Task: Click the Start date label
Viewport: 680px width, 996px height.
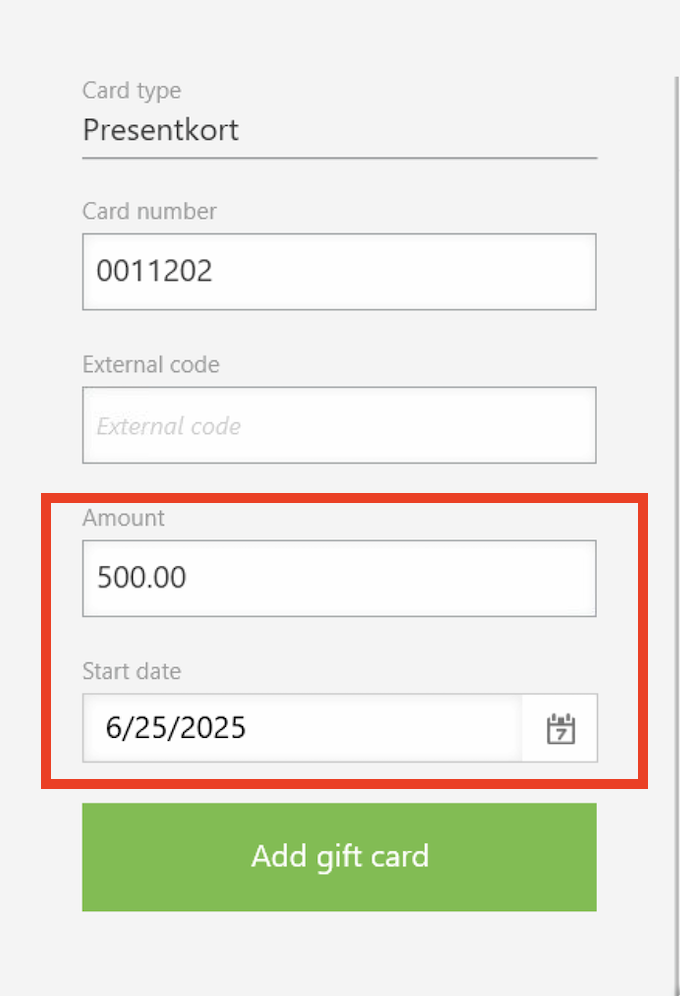Action: pos(131,671)
